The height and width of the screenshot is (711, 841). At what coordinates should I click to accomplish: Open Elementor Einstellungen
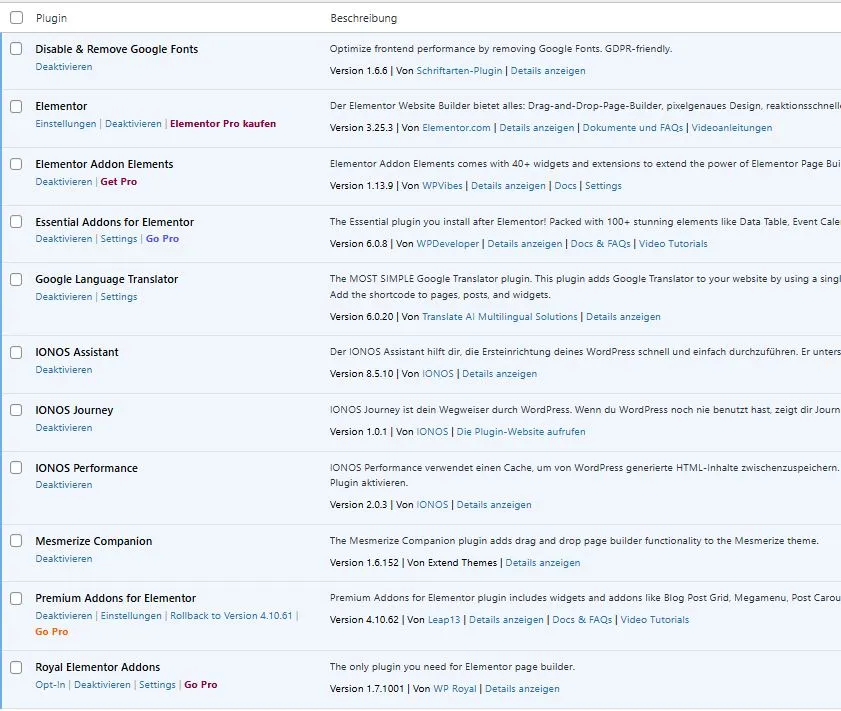point(65,124)
